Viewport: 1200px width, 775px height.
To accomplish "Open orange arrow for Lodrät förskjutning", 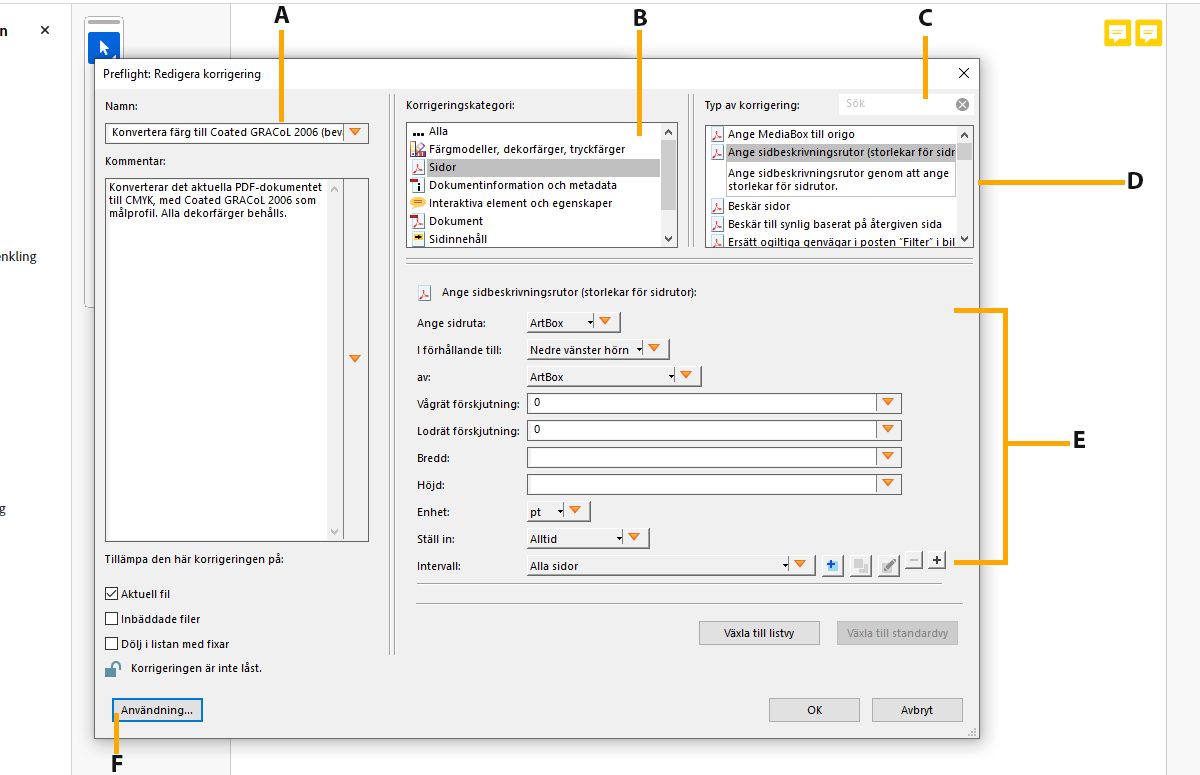I will 889,430.
